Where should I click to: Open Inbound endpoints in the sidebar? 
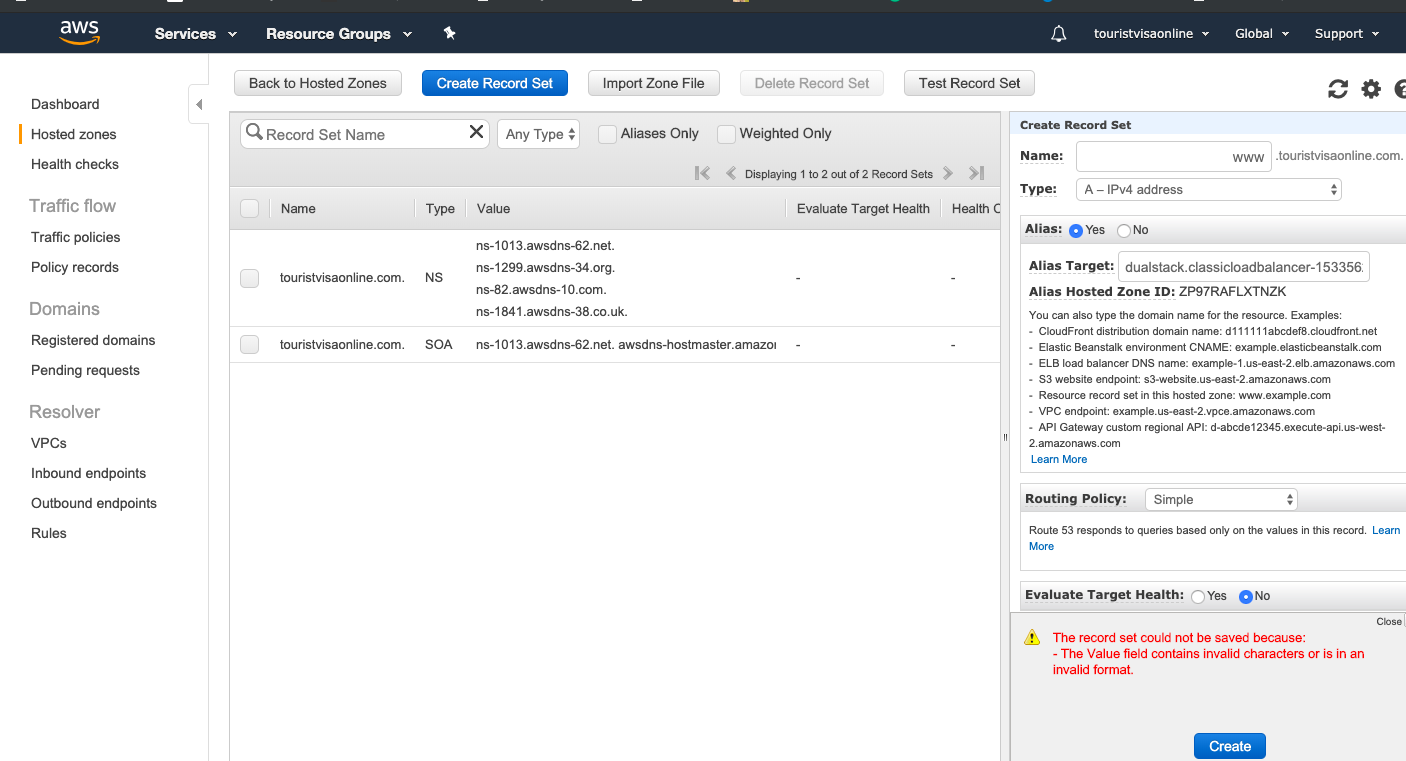tap(89, 473)
